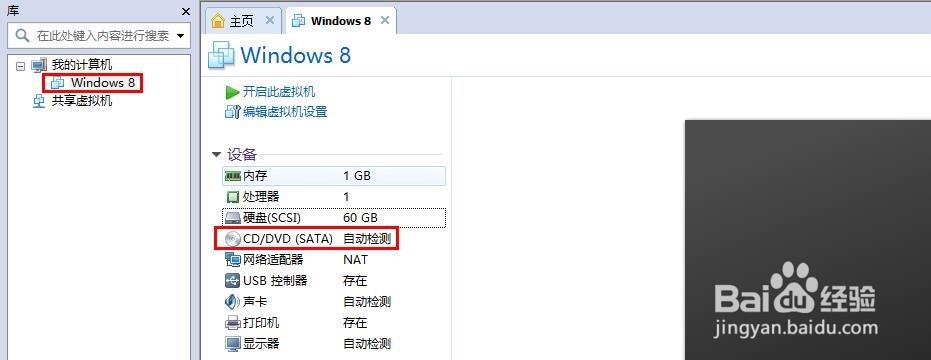Viewport: 931px width, 360px height.
Task: Select the printer (打印机) device icon
Action: (x=232, y=323)
